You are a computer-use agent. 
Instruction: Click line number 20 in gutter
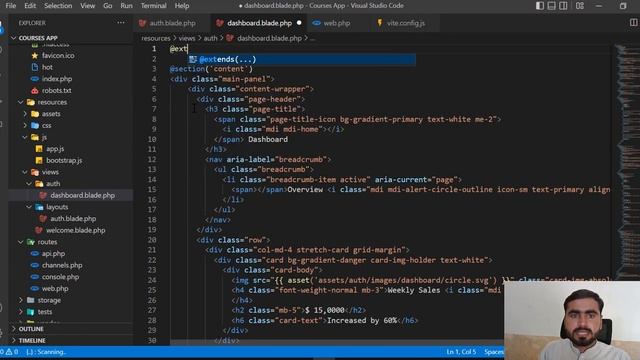tap(152, 240)
